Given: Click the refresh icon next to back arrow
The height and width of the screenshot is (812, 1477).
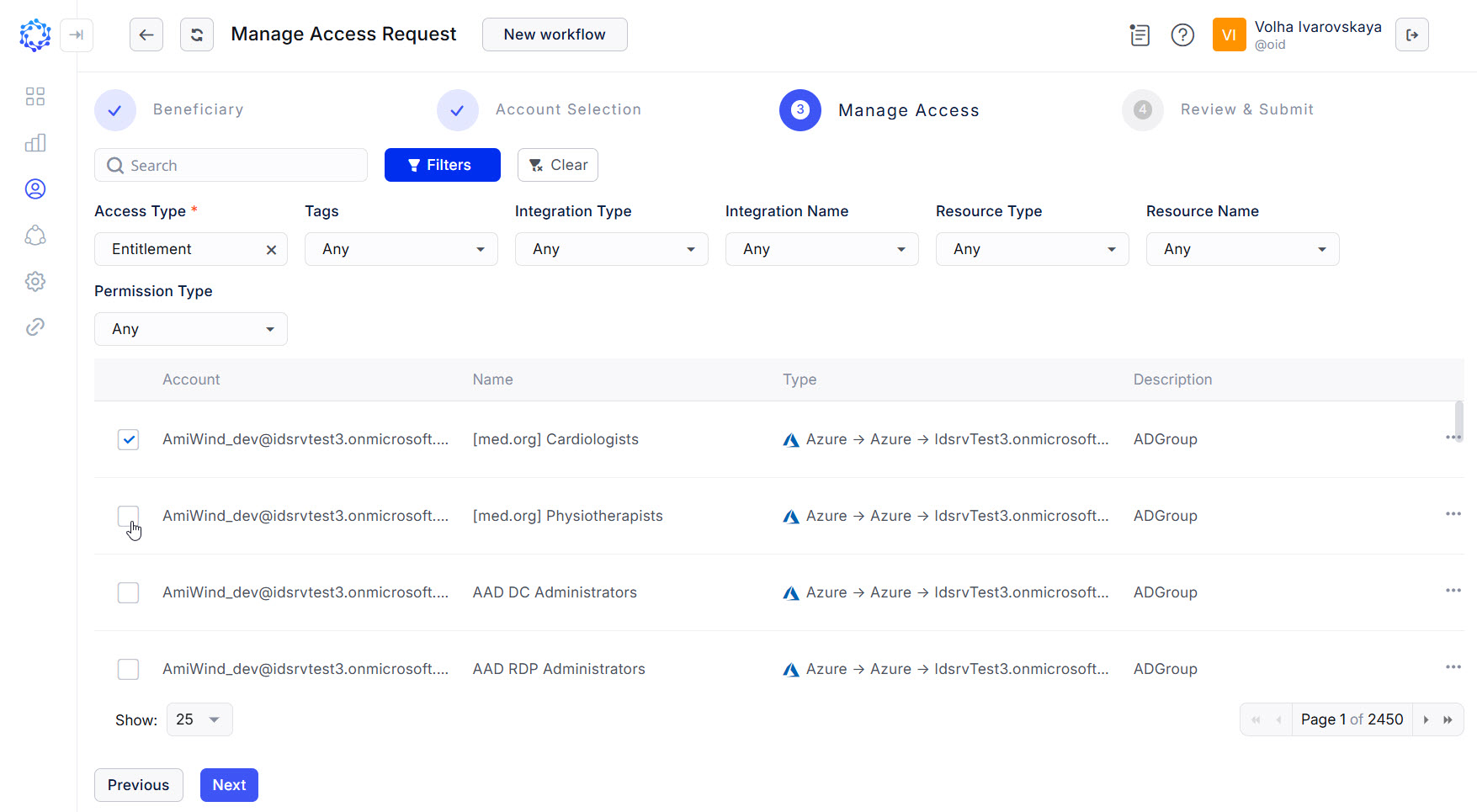Looking at the screenshot, I should 197,34.
